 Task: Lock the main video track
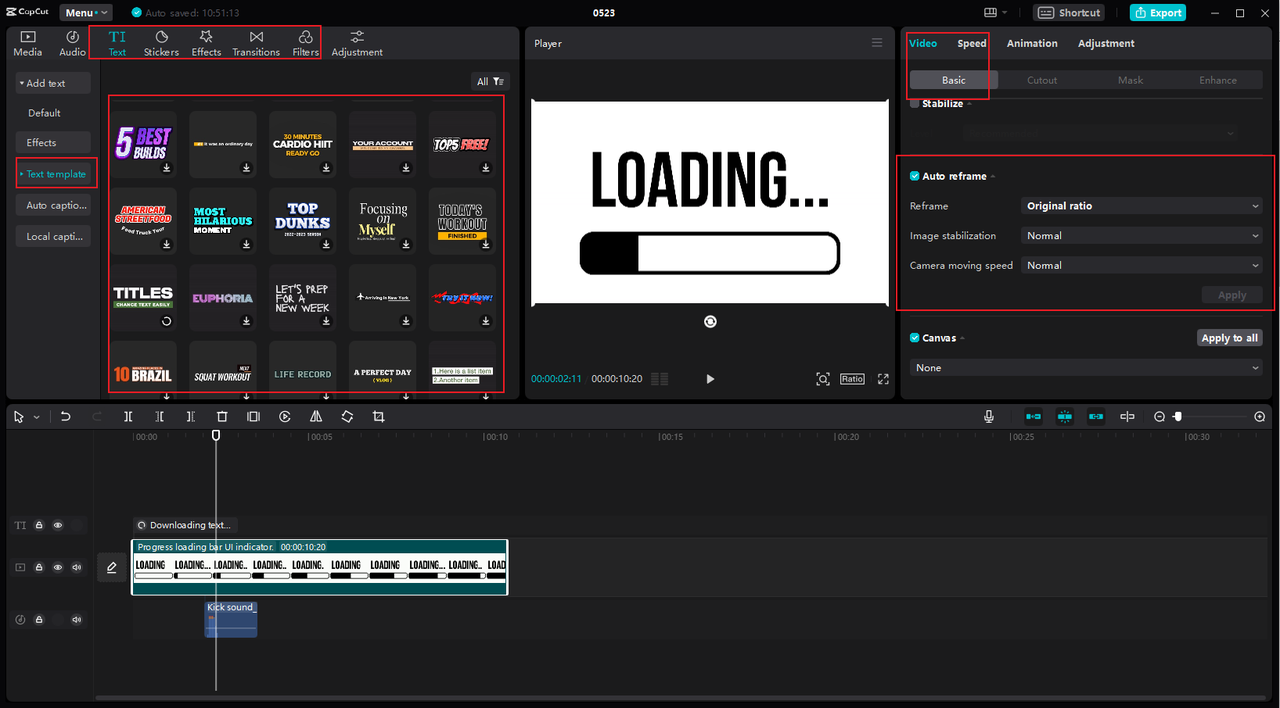click(x=39, y=567)
